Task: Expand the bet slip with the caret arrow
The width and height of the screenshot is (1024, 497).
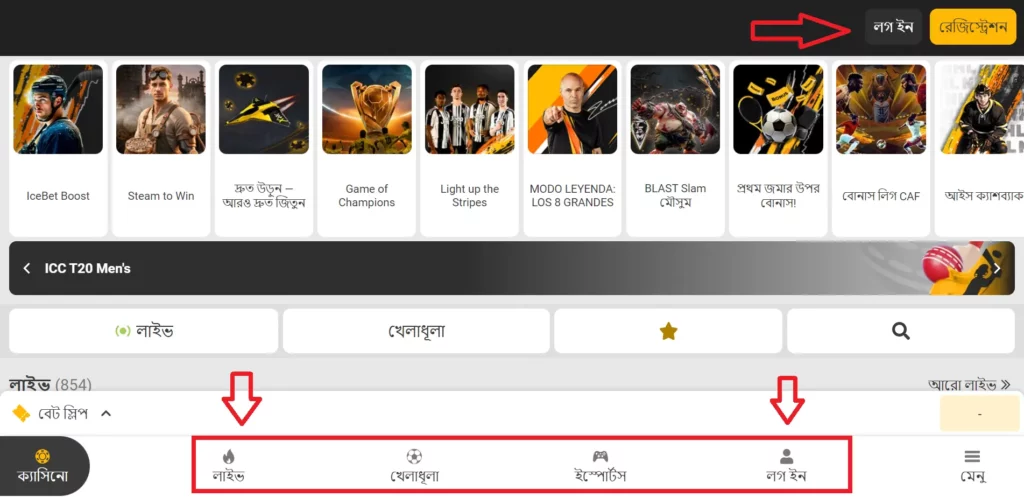Action: point(106,413)
